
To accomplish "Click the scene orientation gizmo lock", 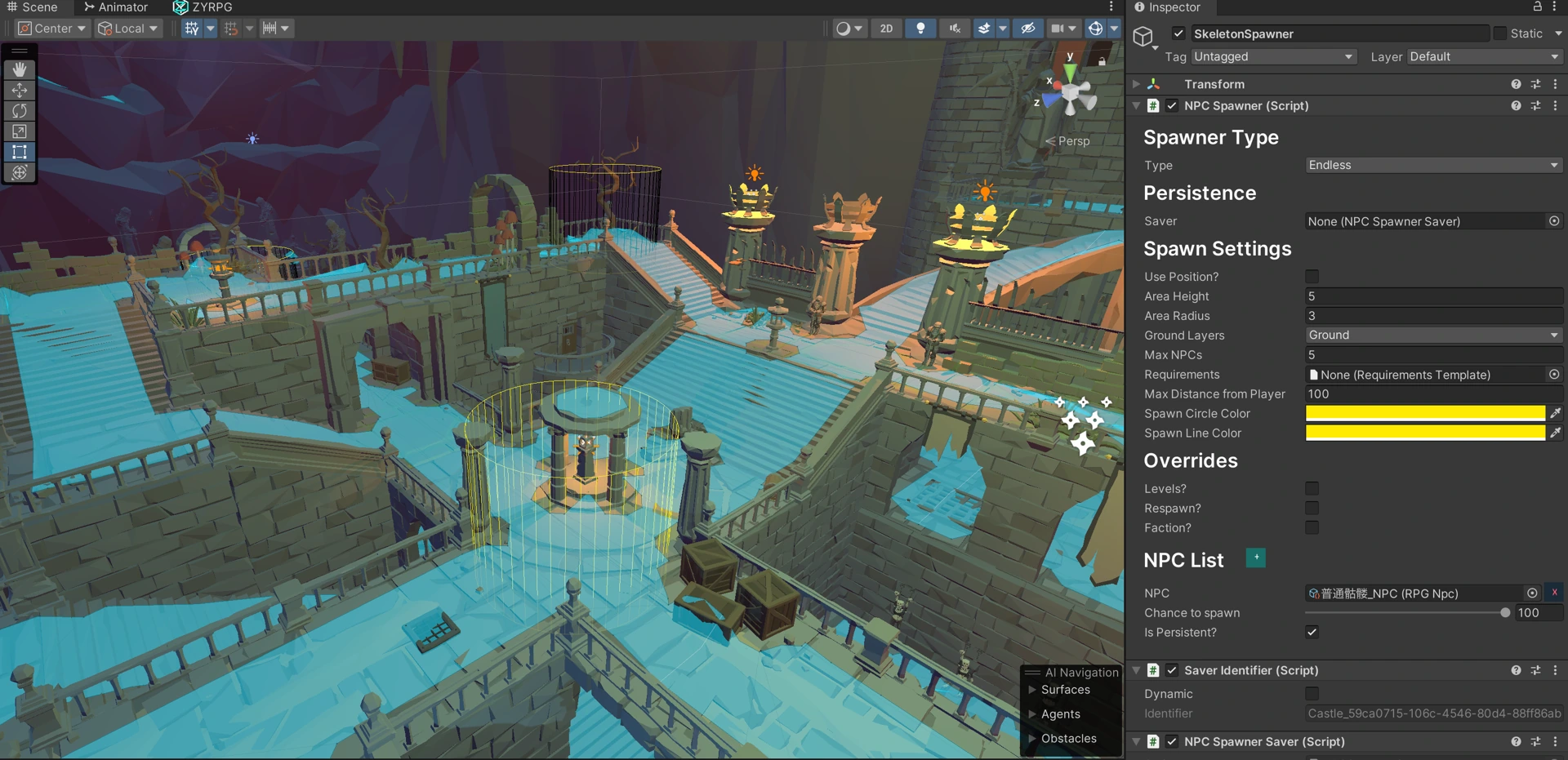I will coord(1102,61).
